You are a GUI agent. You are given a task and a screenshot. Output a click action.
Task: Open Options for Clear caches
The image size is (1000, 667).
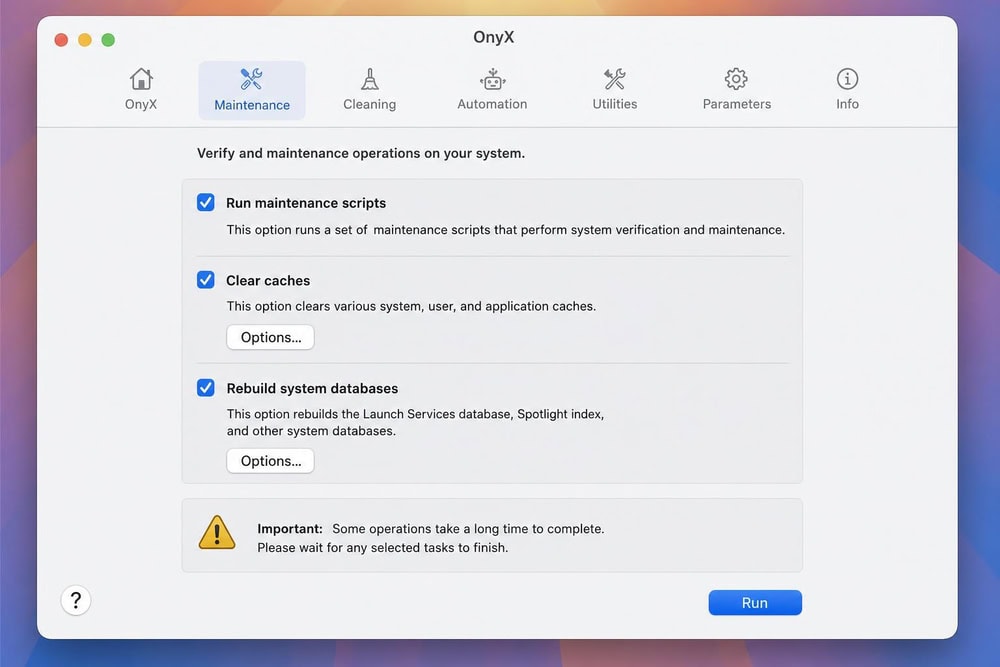point(270,337)
